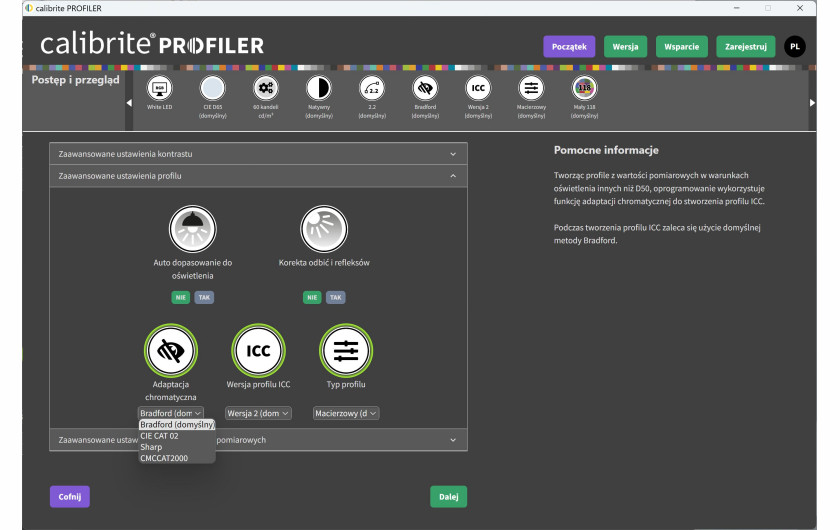840x530 pixels.
Task: Choose CIE CAT 02 from the list
Action: (x=177, y=436)
